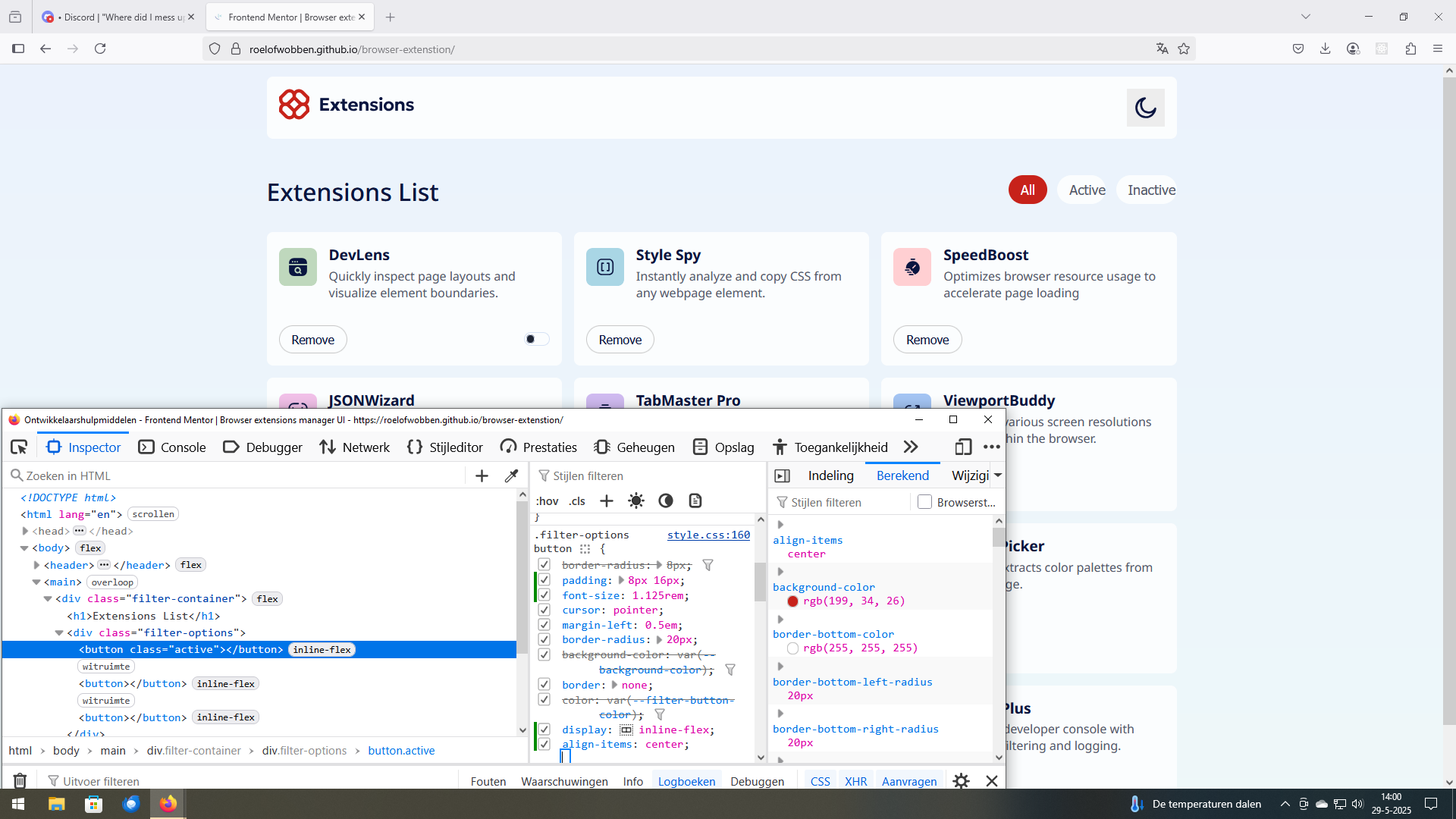Image resolution: width=1456 pixels, height=819 pixels.
Task: Uncheck the padding property checkbox
Action: 544,580
